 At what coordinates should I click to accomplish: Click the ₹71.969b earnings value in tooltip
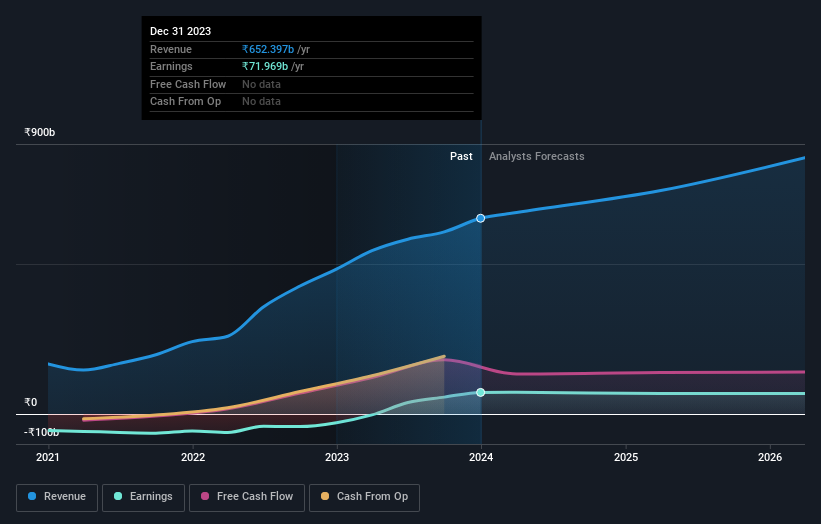(265, 66)
